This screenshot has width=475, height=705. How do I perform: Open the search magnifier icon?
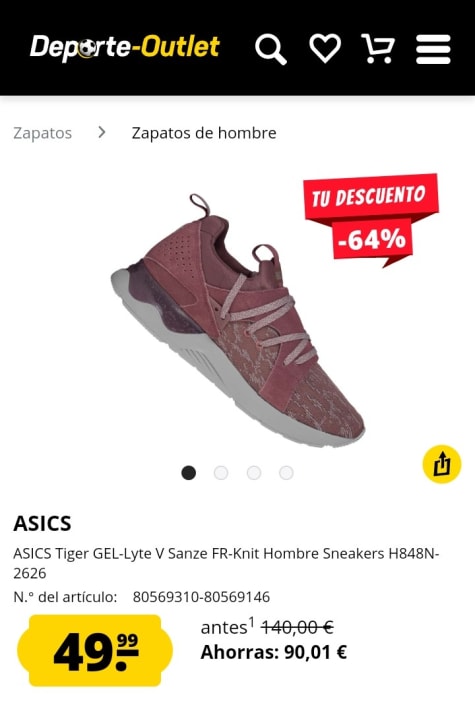pyautogui.click(x=271, y=49)
